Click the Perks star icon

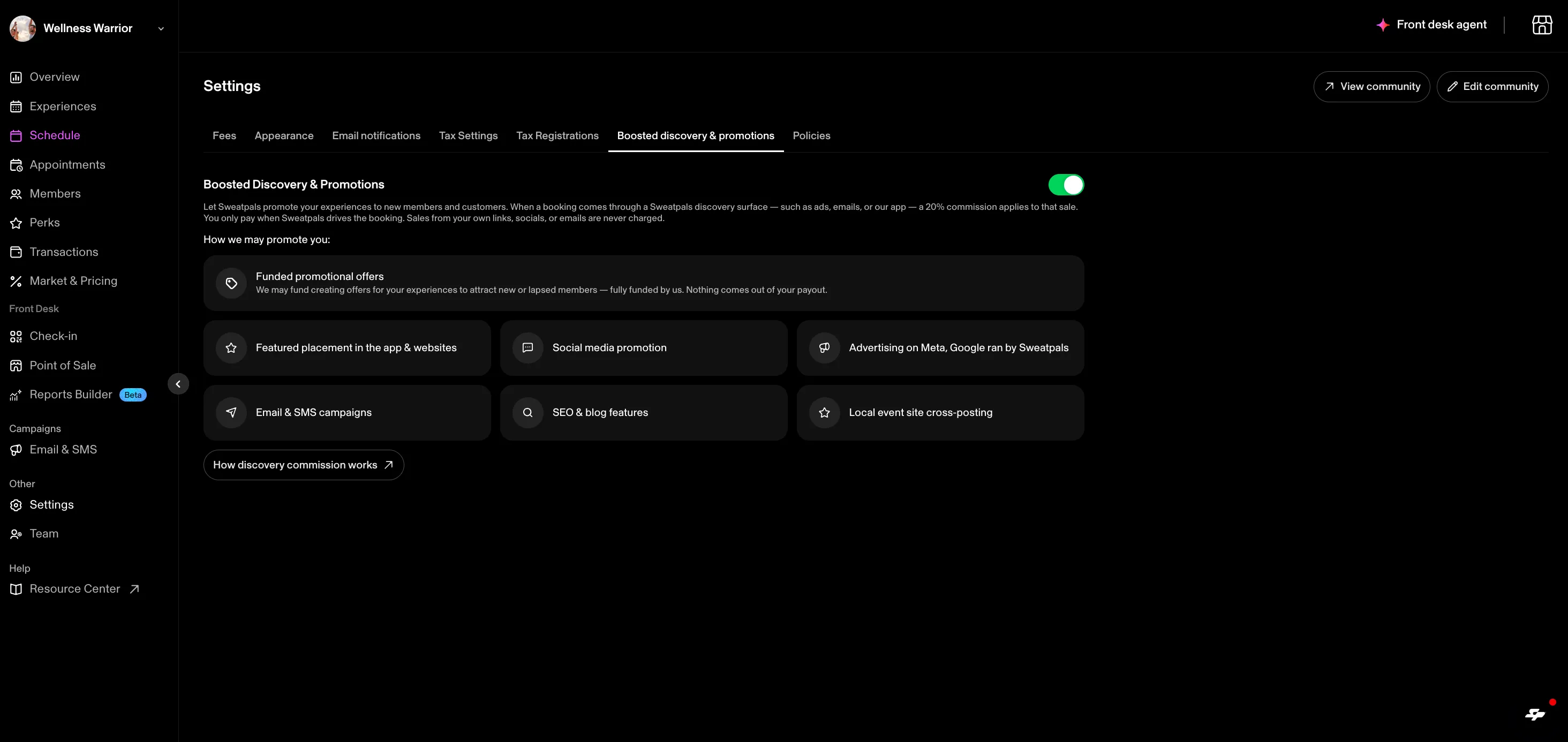(x=16, y=223)
